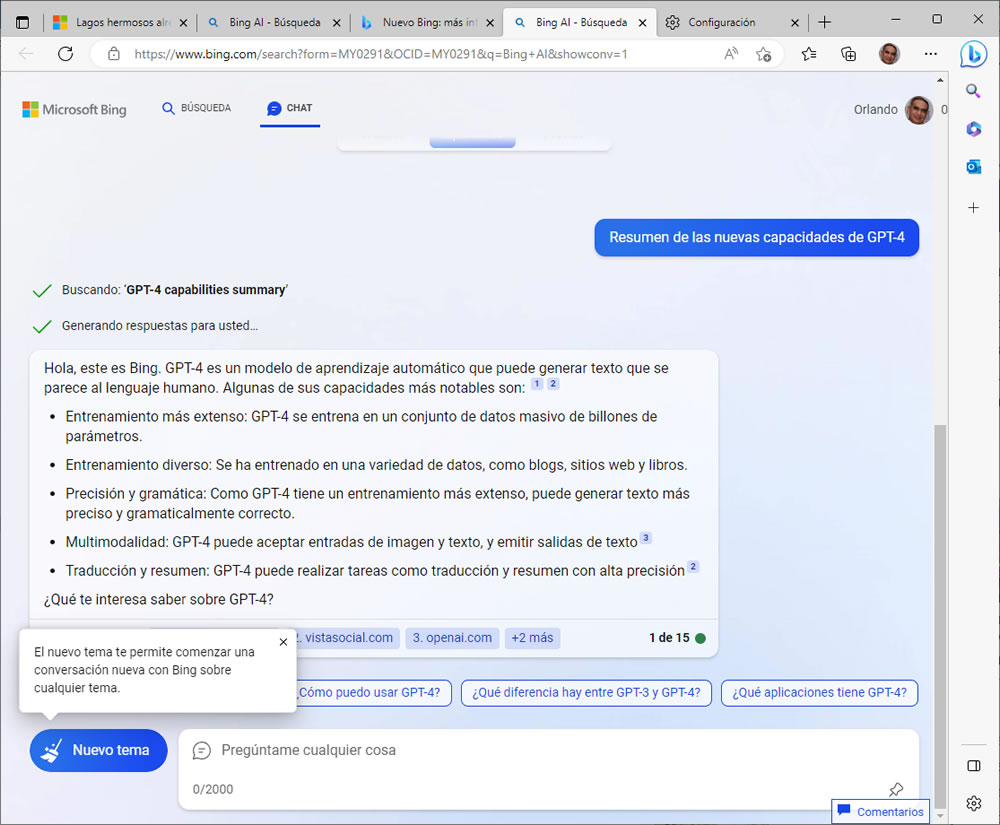This screenshot has height=825, width=1000.
Task: Add this page to favorites
Action: pos(763,54)
